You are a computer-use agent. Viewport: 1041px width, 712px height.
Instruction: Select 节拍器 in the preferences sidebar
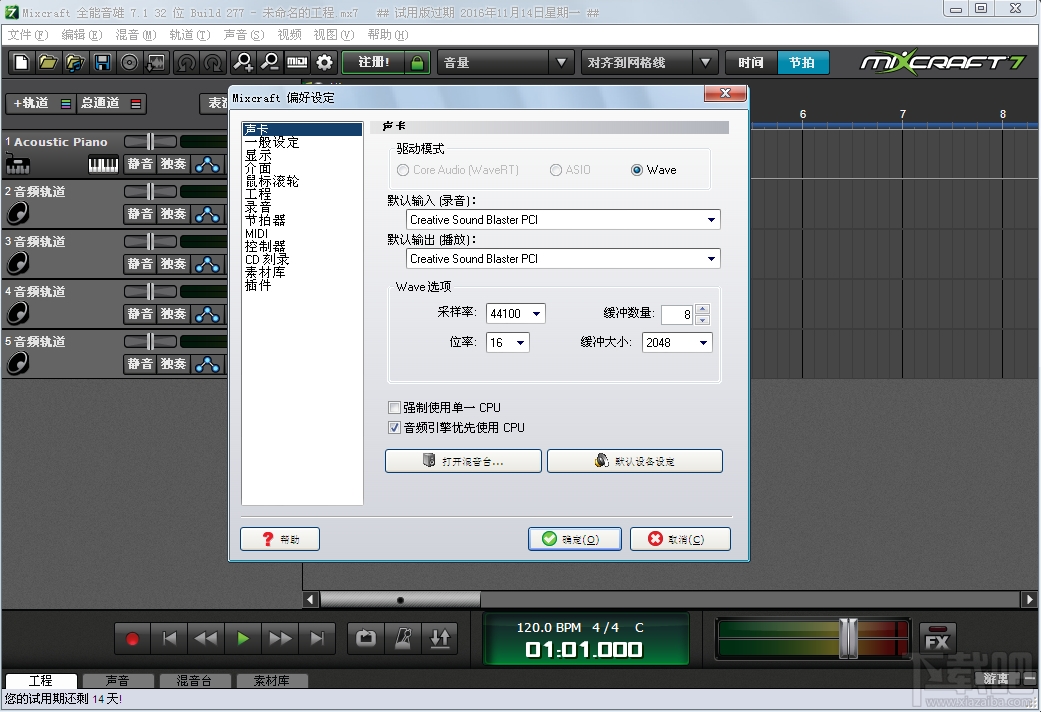pos(264,220)
